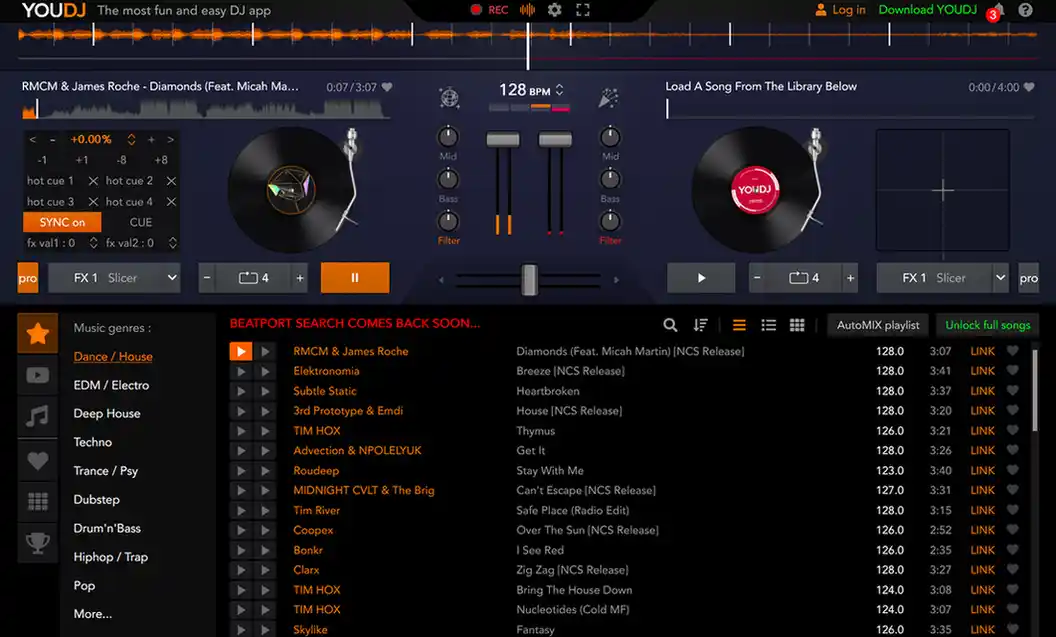
Task: Set hot cue 3
Action: (x=51, y=201)
